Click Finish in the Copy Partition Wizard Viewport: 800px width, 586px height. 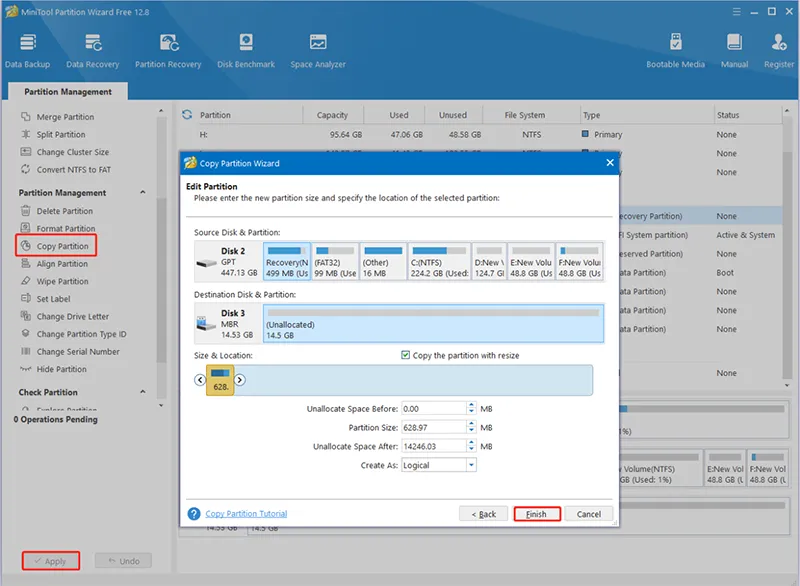click(x=537, y=514)
